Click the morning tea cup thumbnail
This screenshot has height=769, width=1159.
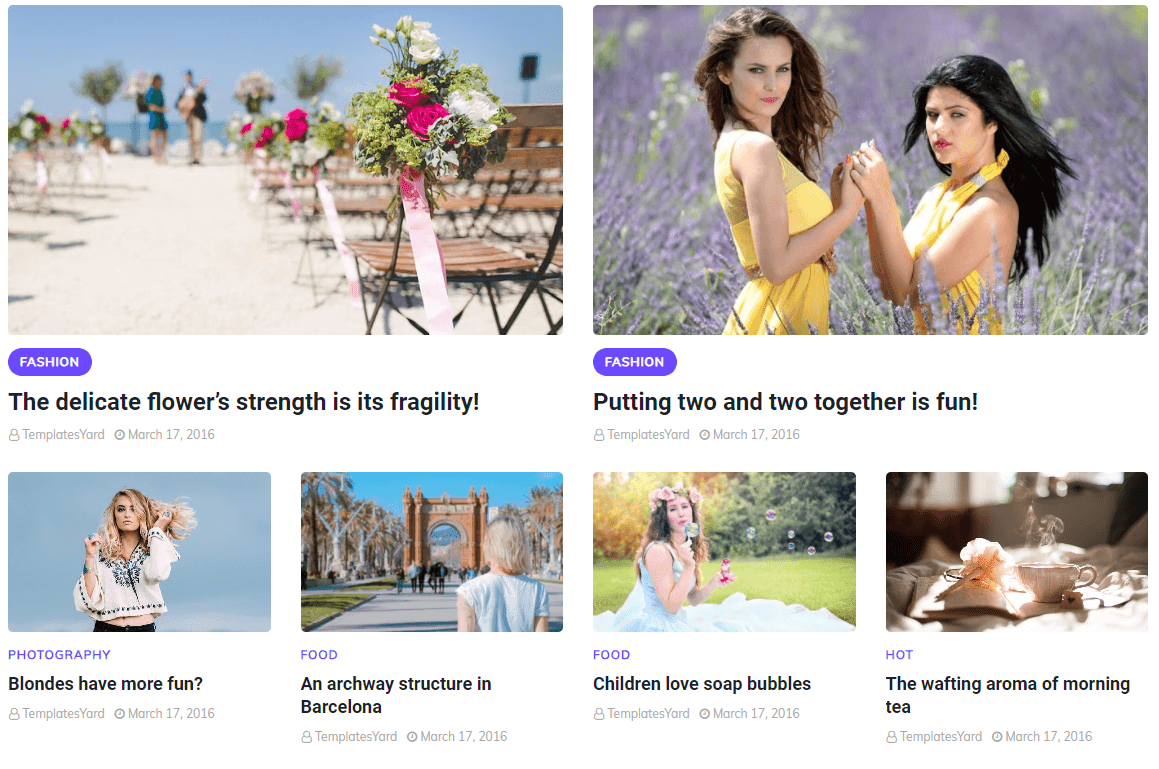click(x=1016, y=552)
